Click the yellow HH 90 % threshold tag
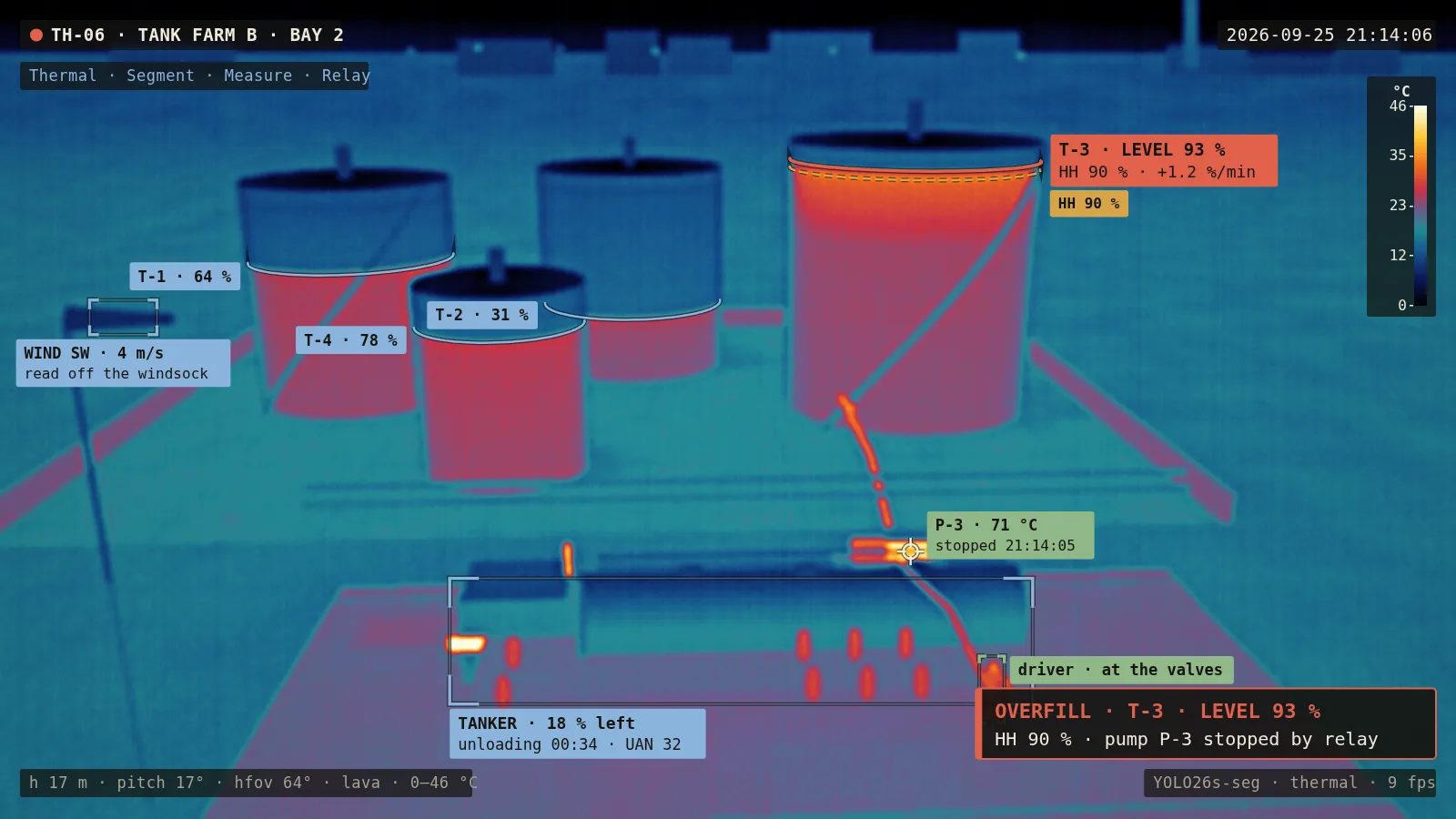The width and height of the screenshot is (1456, 819). pyautogui.click(x=1089, y=204)
